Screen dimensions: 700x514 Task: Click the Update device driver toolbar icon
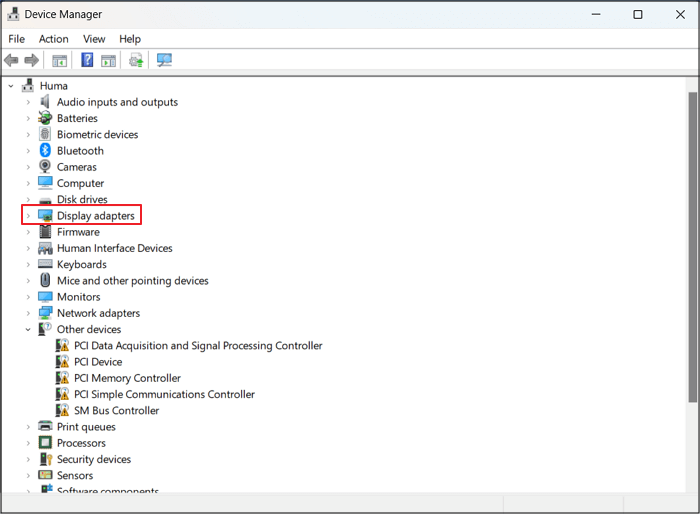136,60
